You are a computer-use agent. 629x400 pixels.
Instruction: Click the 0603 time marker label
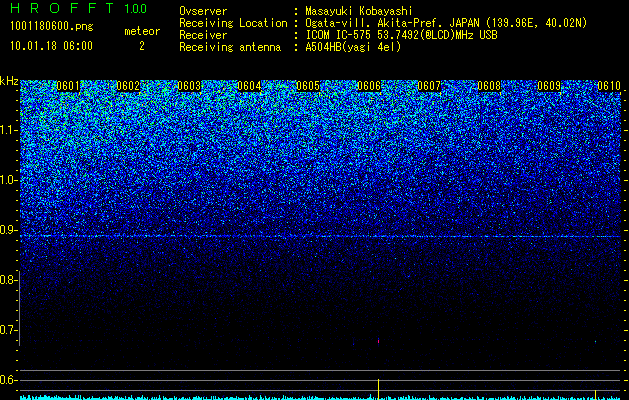(x=189, y=86)
